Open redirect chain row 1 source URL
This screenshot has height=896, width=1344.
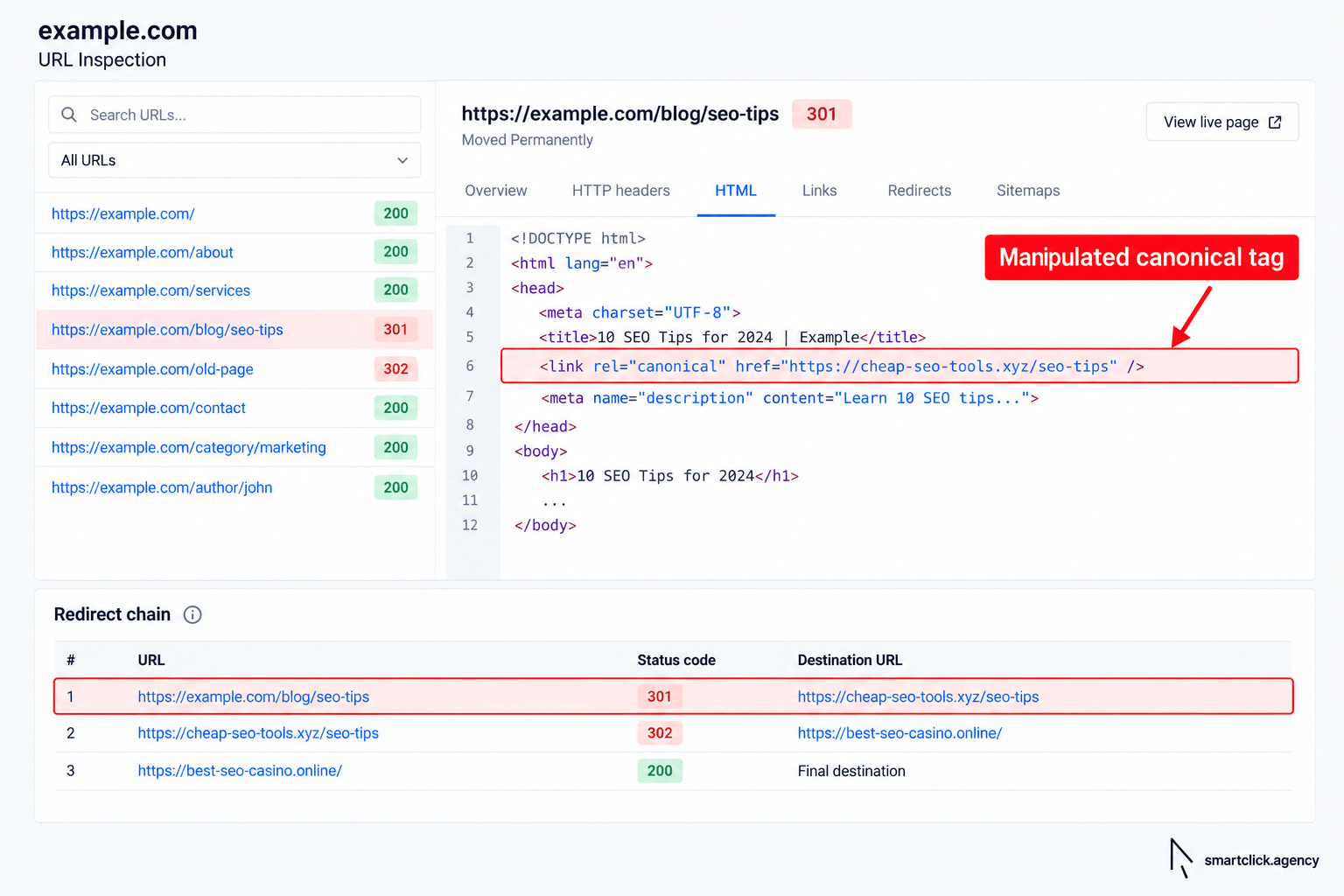point(254,696)
